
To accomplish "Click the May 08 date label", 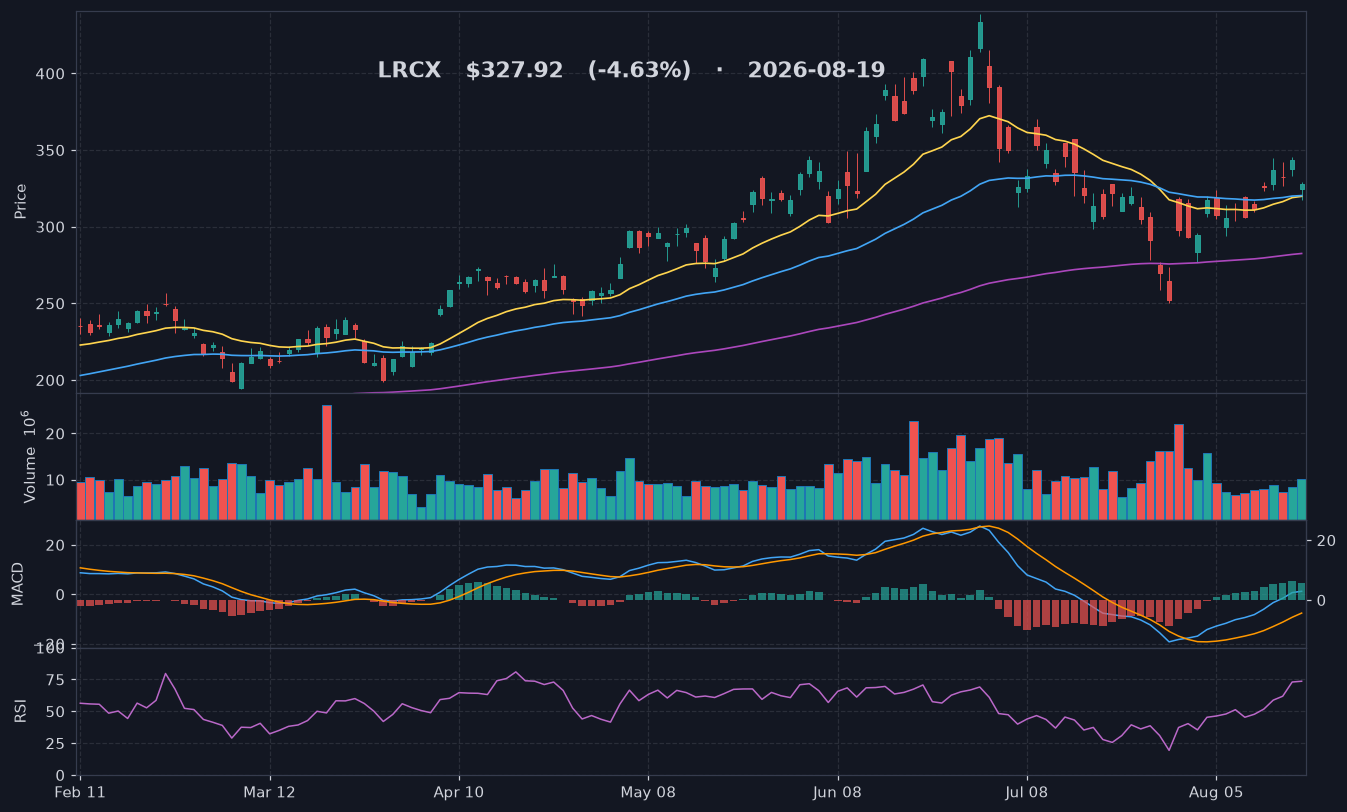I will [648, 791].
